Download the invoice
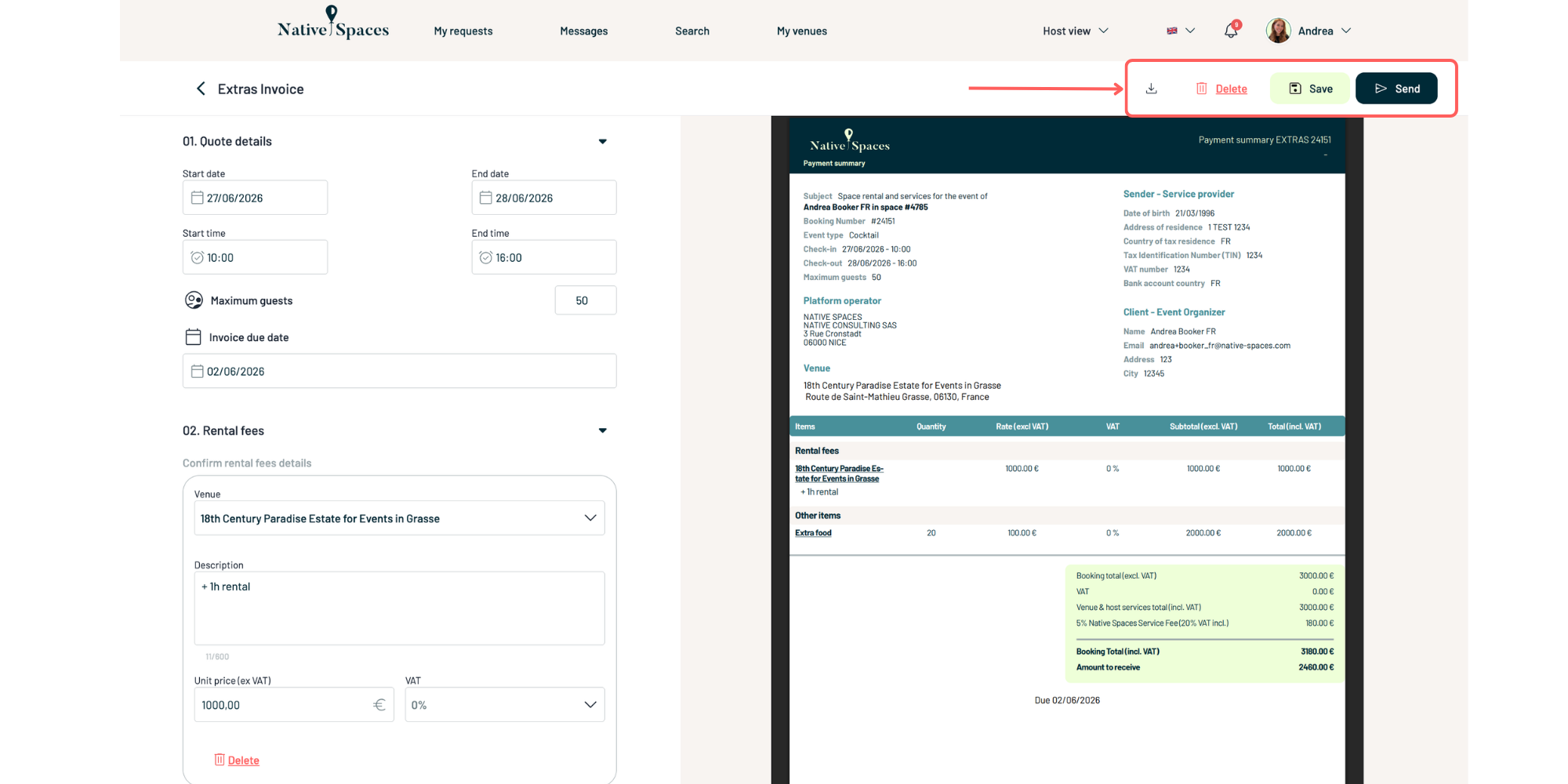Screen dimensions: 1568x784 1152,89
